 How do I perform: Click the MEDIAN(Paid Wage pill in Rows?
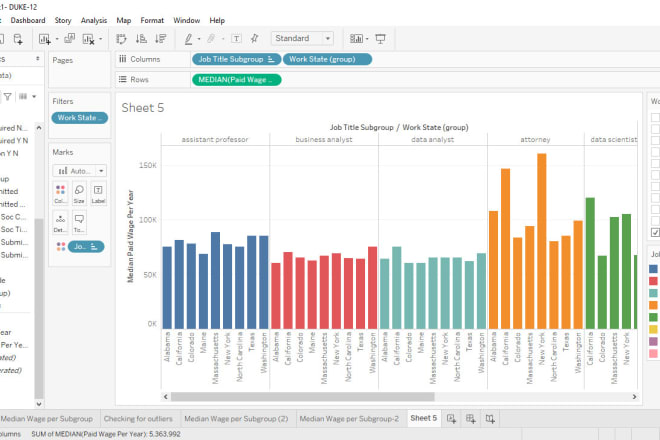click(237, 80)
